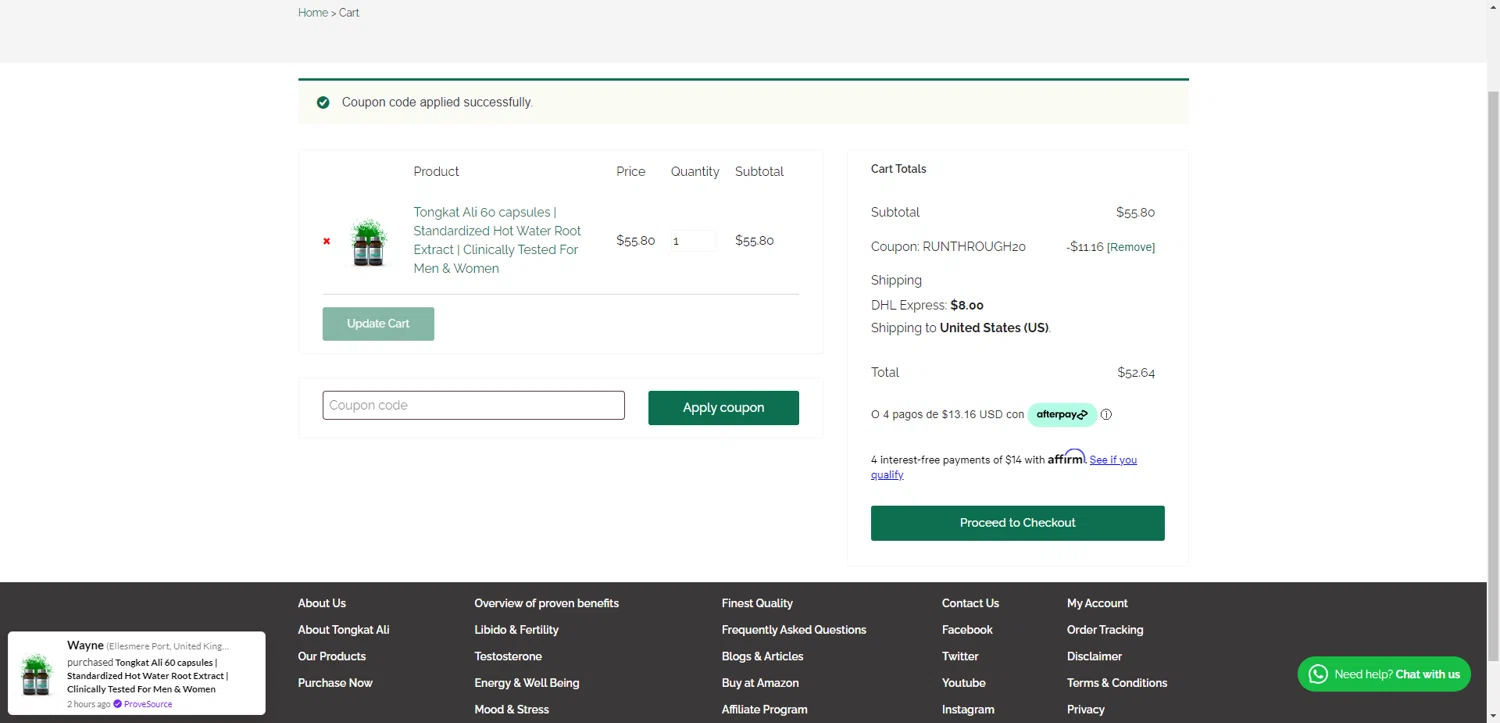Open Privacy footer link
The image size is (1500, 723).
point(1086,709)
